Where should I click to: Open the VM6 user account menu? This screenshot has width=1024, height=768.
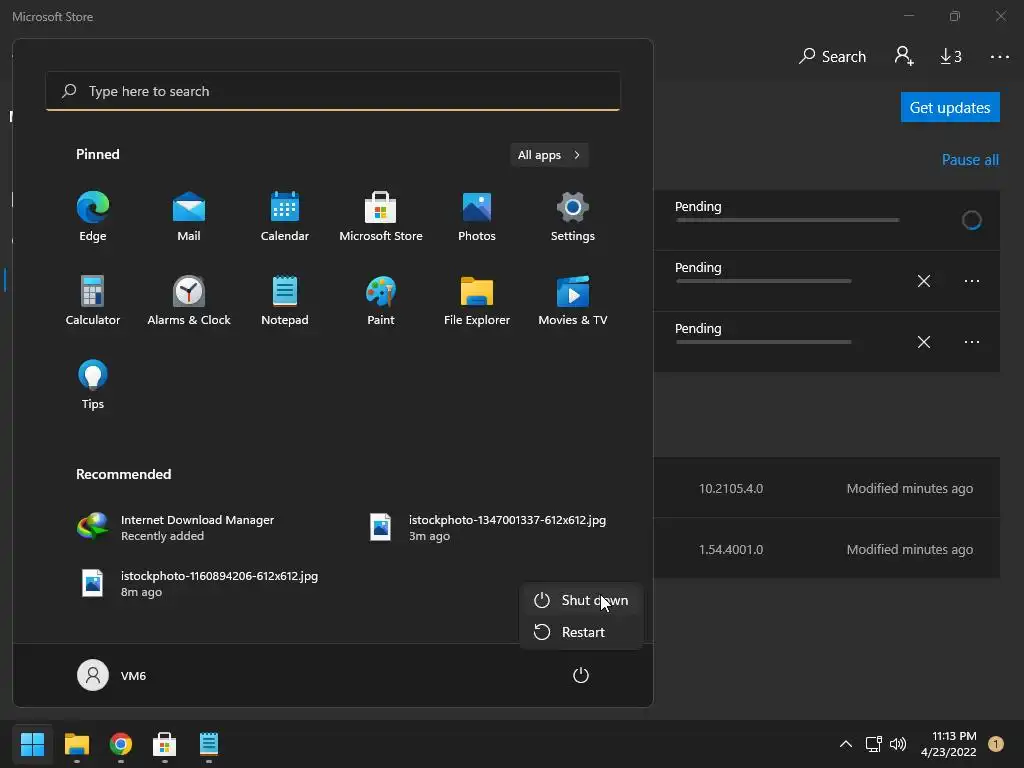coord(112,675)
